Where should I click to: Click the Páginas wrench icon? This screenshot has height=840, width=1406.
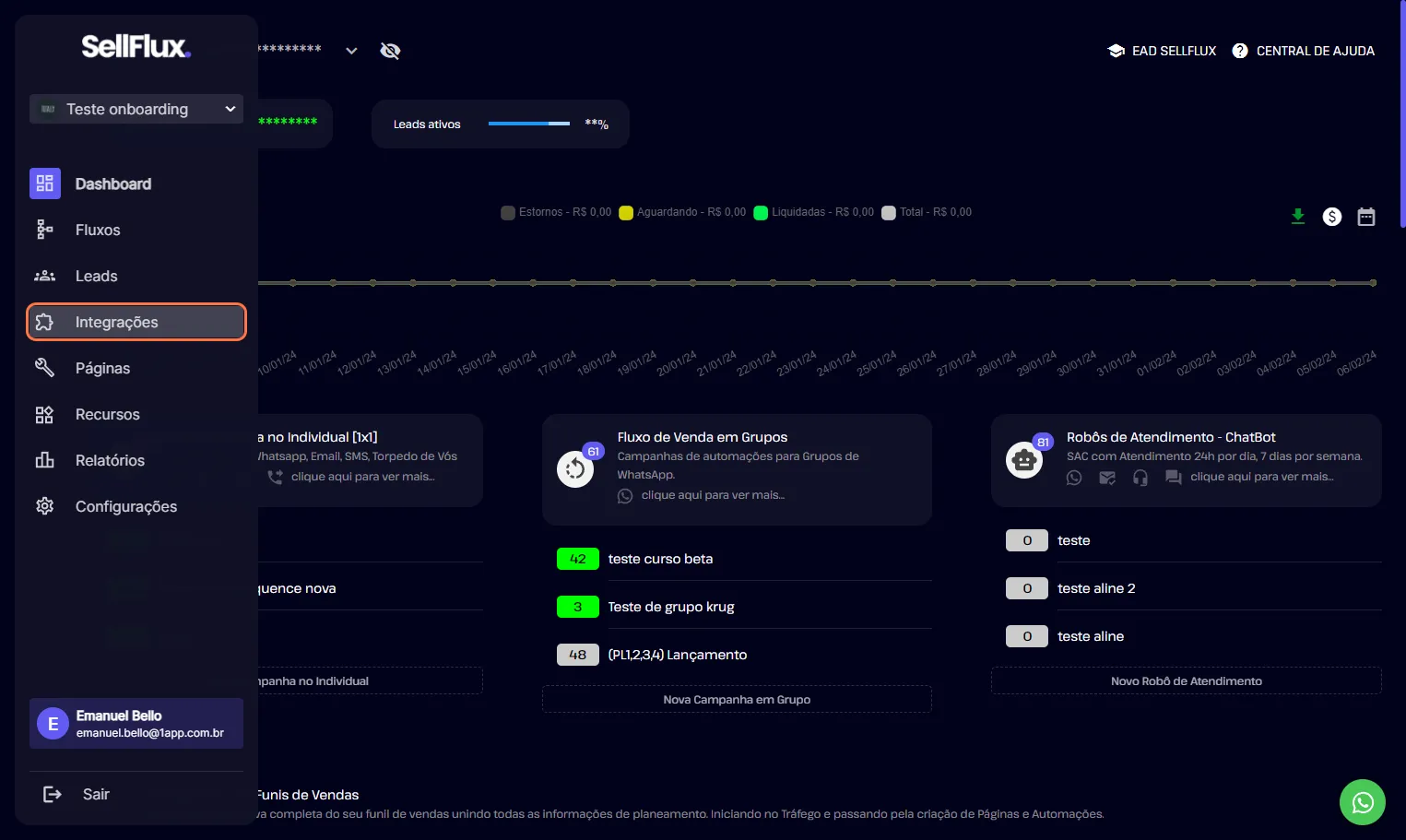[44, 368]
